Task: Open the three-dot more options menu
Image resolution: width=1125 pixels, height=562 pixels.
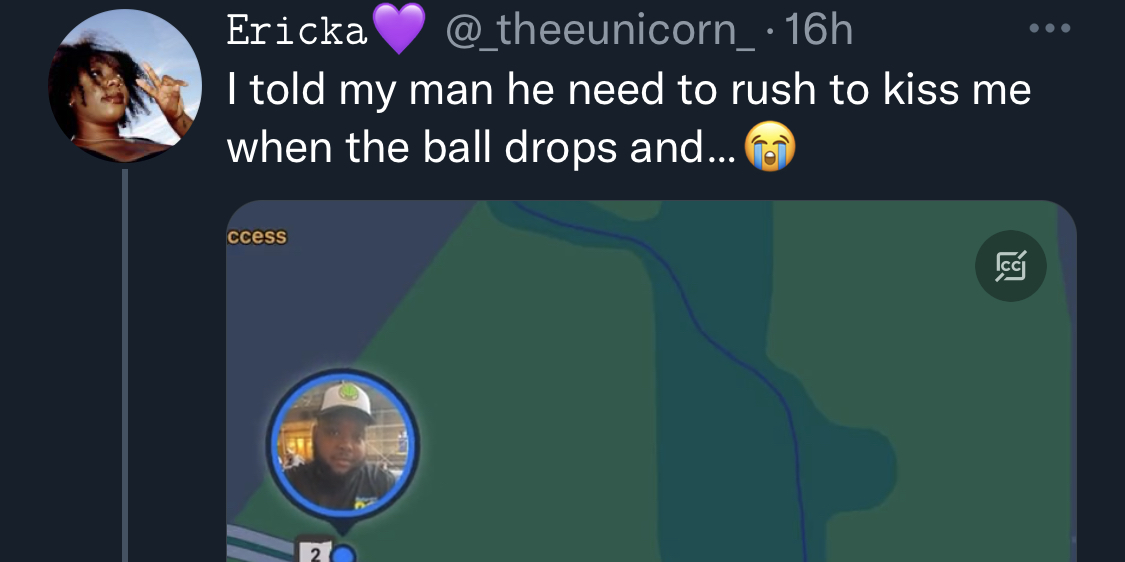Action: tap(1050, 29)
